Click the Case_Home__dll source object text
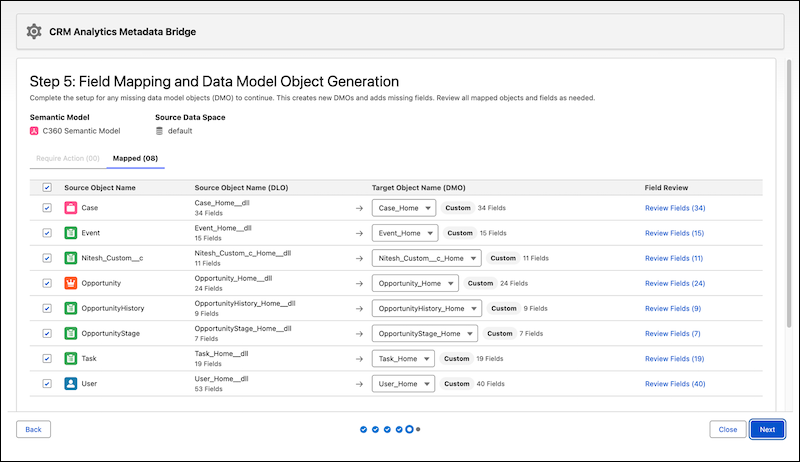Screen dimensions: 800x462 point(222,203)
